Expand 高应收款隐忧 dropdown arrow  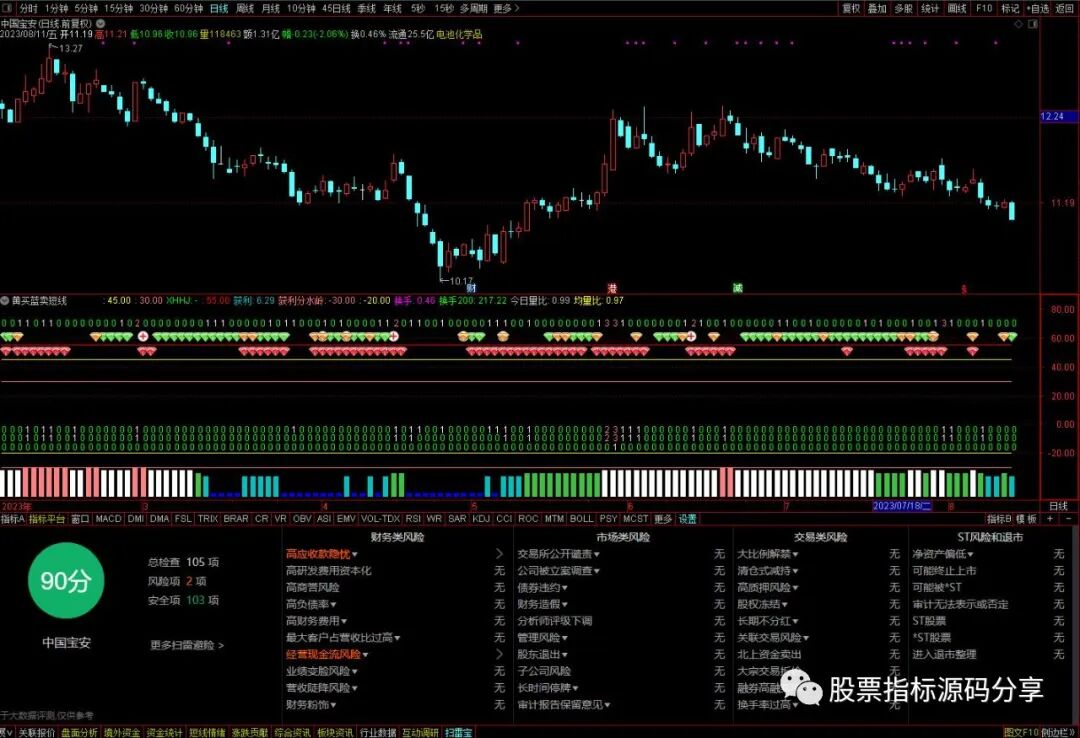pyautogui.click(x=355, y=555)
